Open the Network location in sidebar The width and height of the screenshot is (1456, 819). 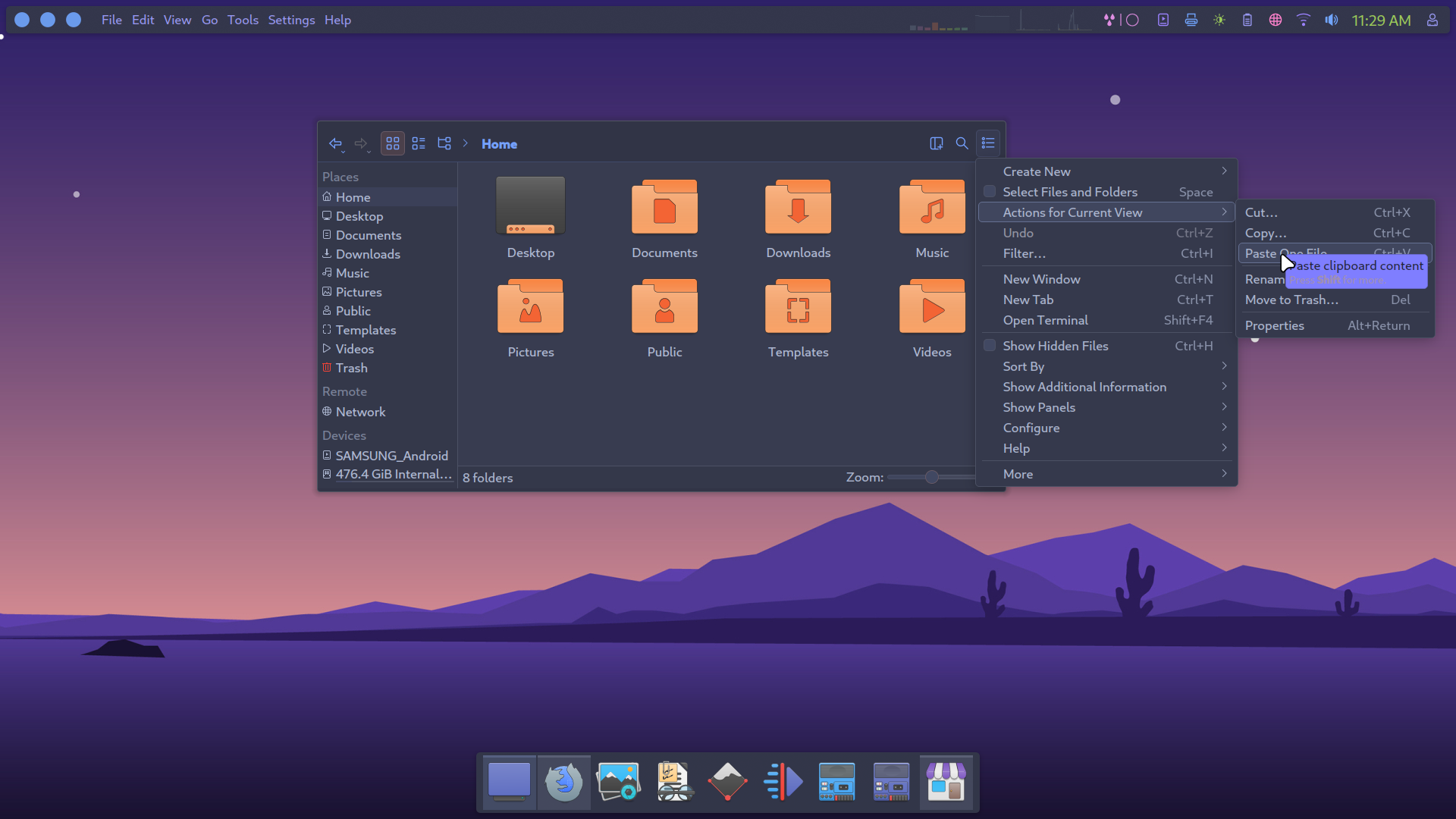[360, 412]
